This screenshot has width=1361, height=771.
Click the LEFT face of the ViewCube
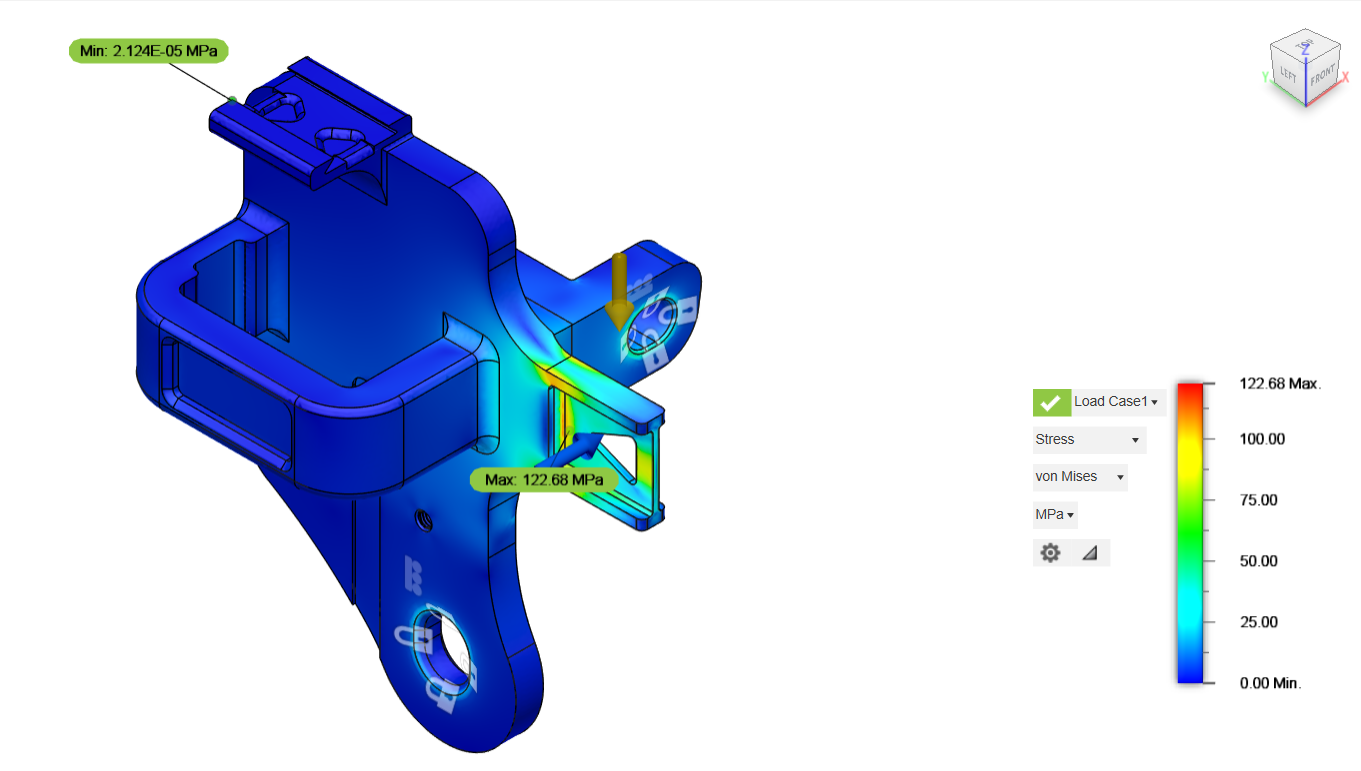click(1288, 76)
